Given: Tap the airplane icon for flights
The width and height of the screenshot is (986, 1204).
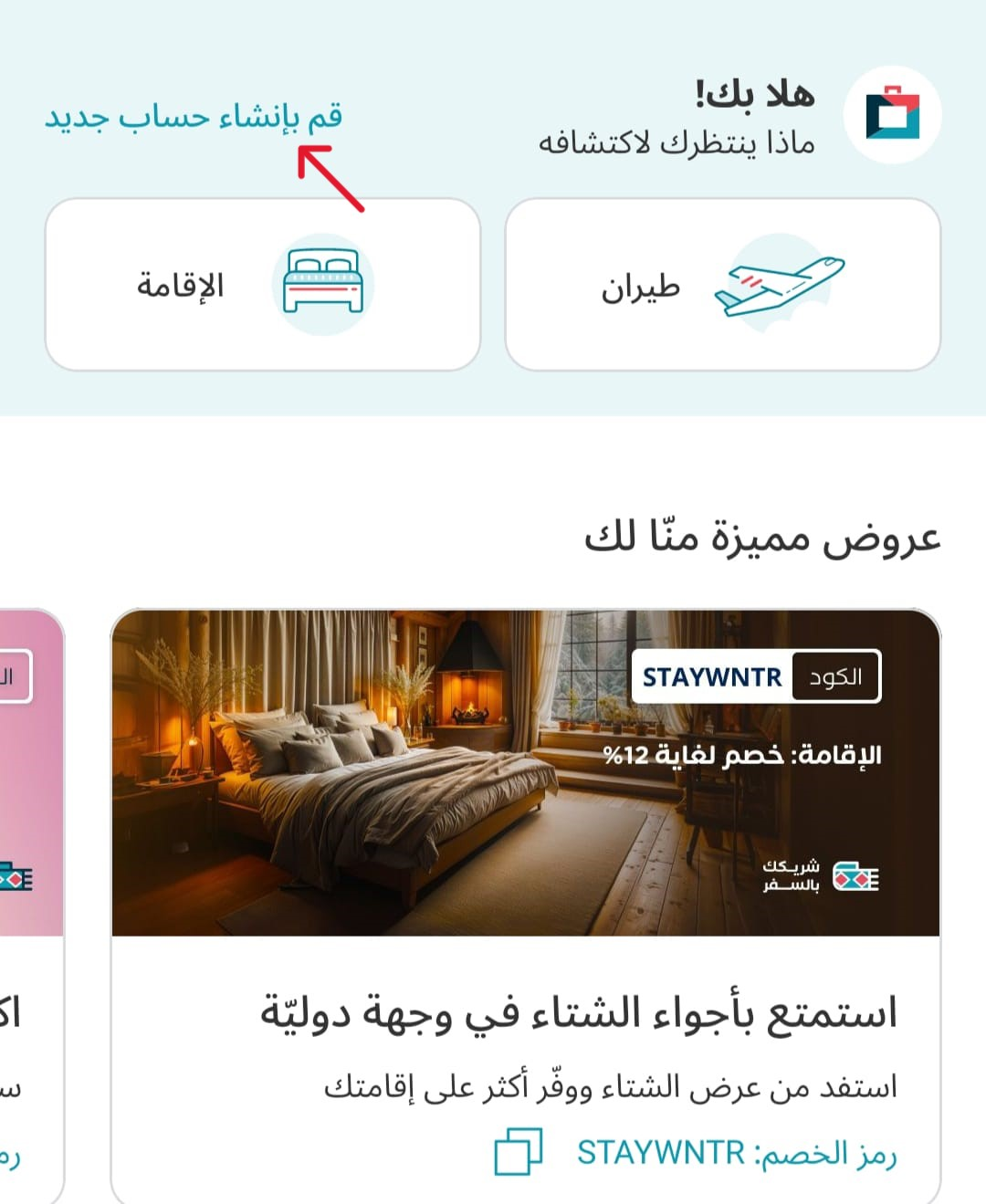Looking at the screenshot, I should click(x=781, y=284).
